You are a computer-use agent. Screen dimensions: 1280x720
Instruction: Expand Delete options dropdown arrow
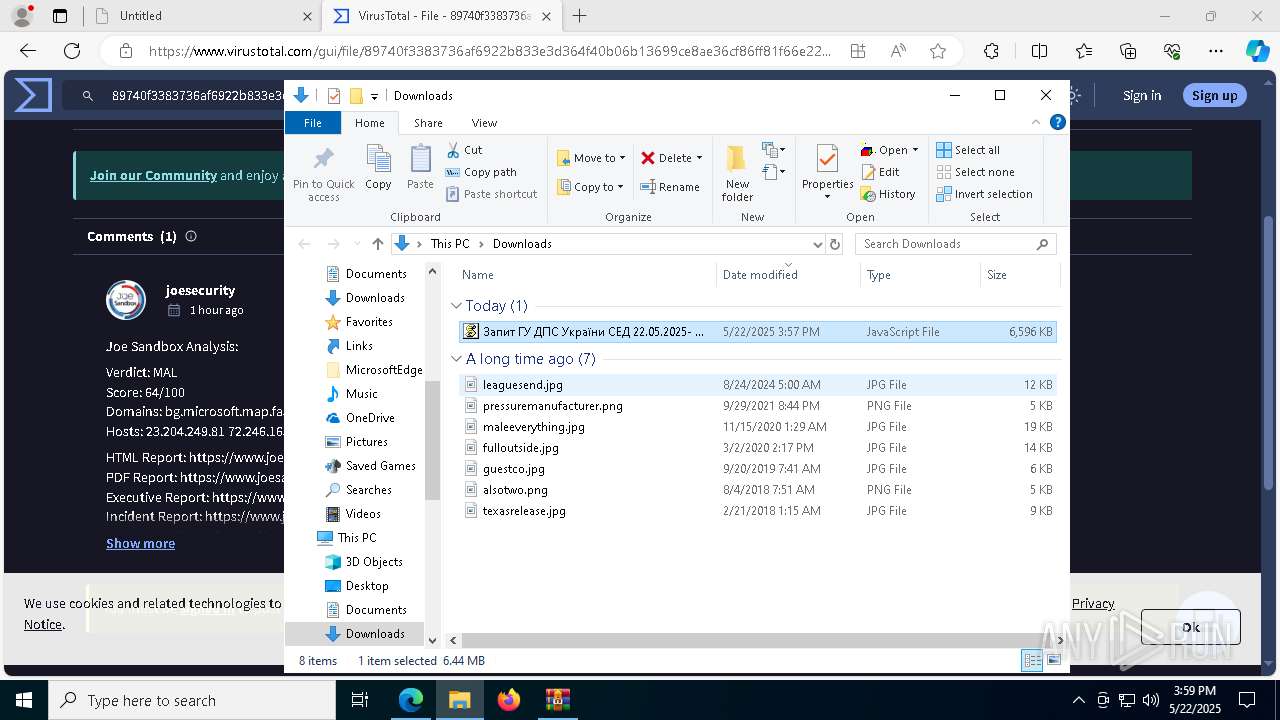click(699, 158)
